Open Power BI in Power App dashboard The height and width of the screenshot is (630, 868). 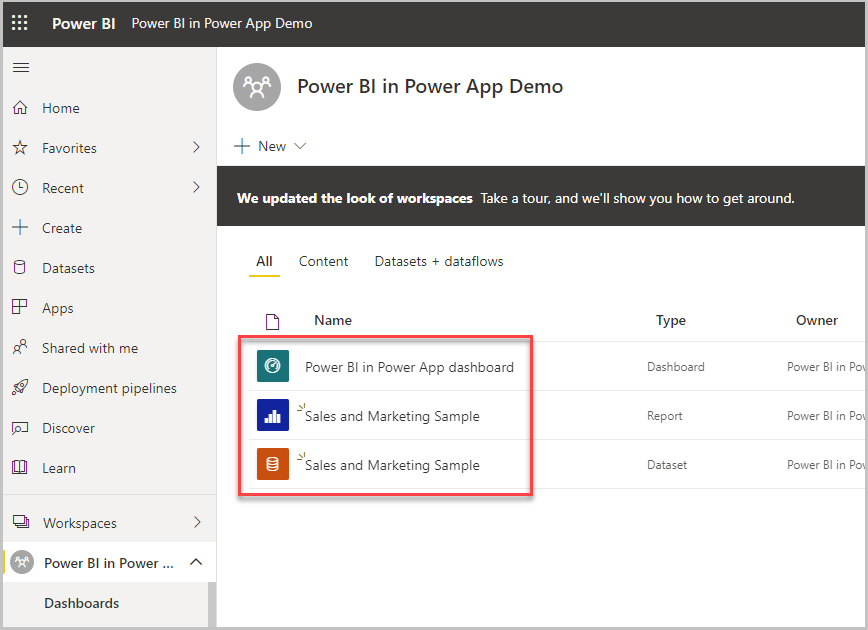pyautogui.click(x=409, y=367)
